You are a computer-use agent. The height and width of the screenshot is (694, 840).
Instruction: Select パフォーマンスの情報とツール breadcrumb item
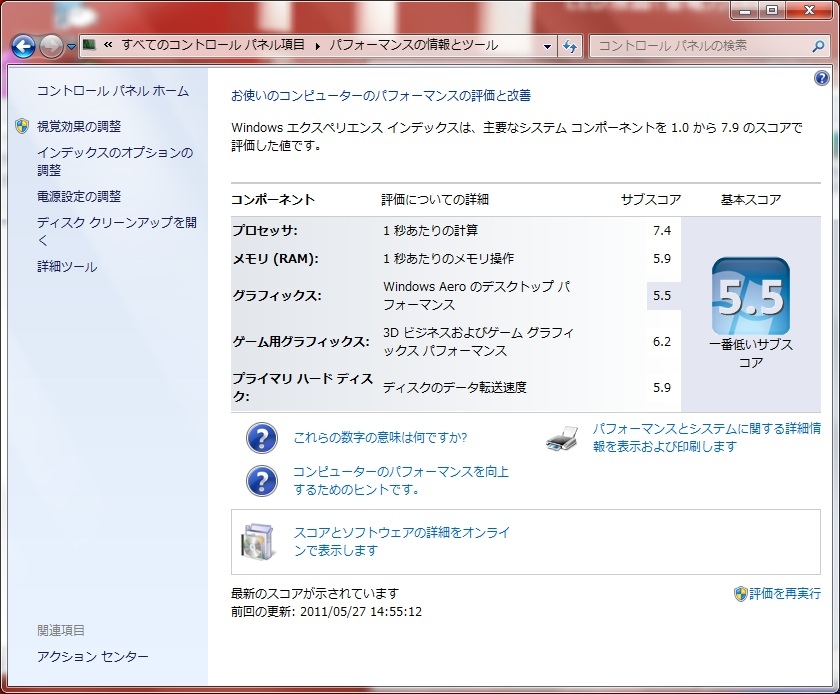[x=413, y=46]
